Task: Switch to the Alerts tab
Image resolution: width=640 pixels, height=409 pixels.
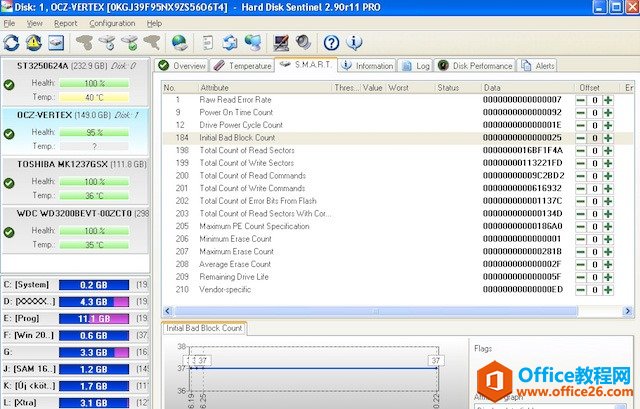Action: coord(537,66)
